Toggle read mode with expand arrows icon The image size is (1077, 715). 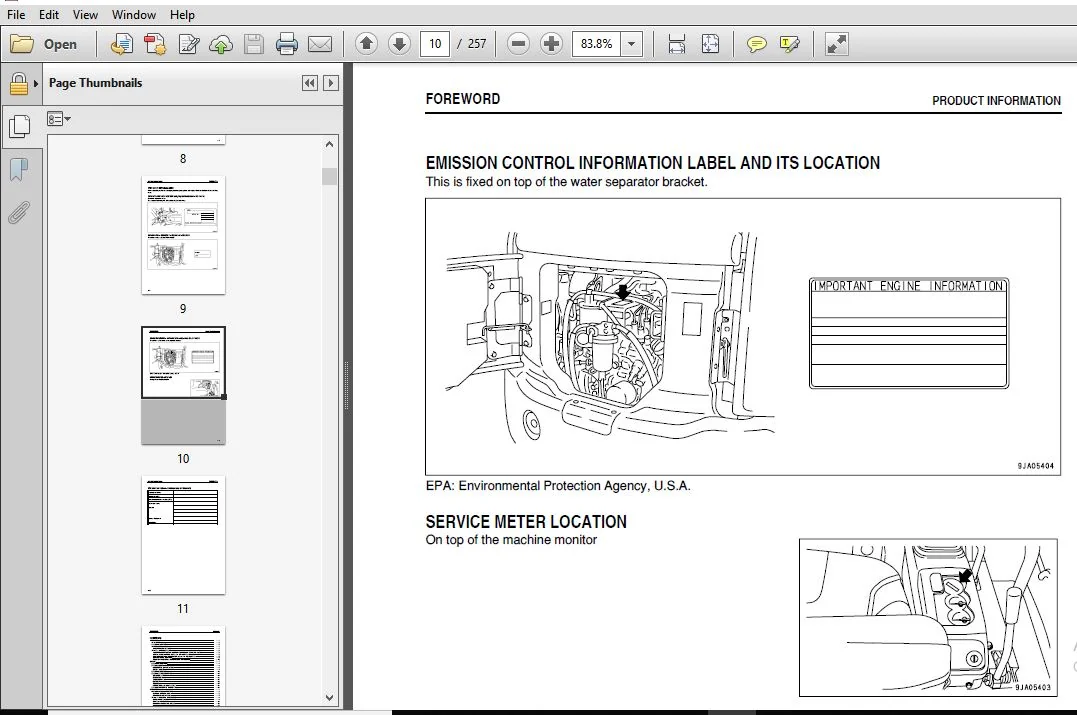836,44
